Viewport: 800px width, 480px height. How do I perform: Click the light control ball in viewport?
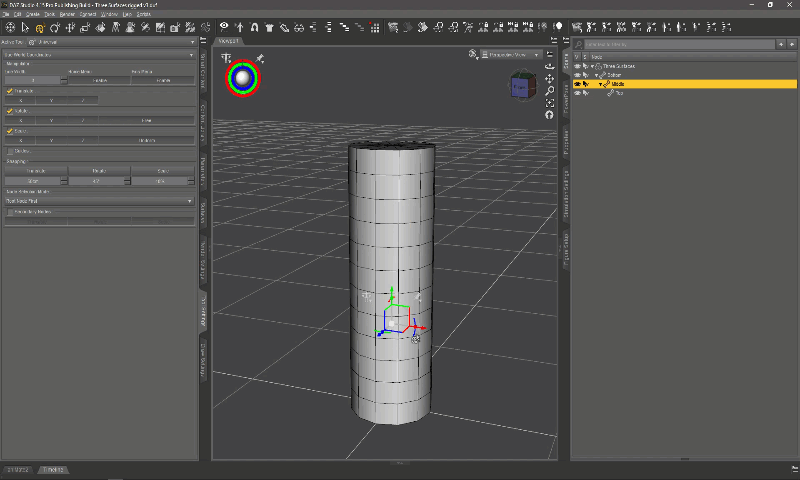pyautogui.click(x=243, y=78)
